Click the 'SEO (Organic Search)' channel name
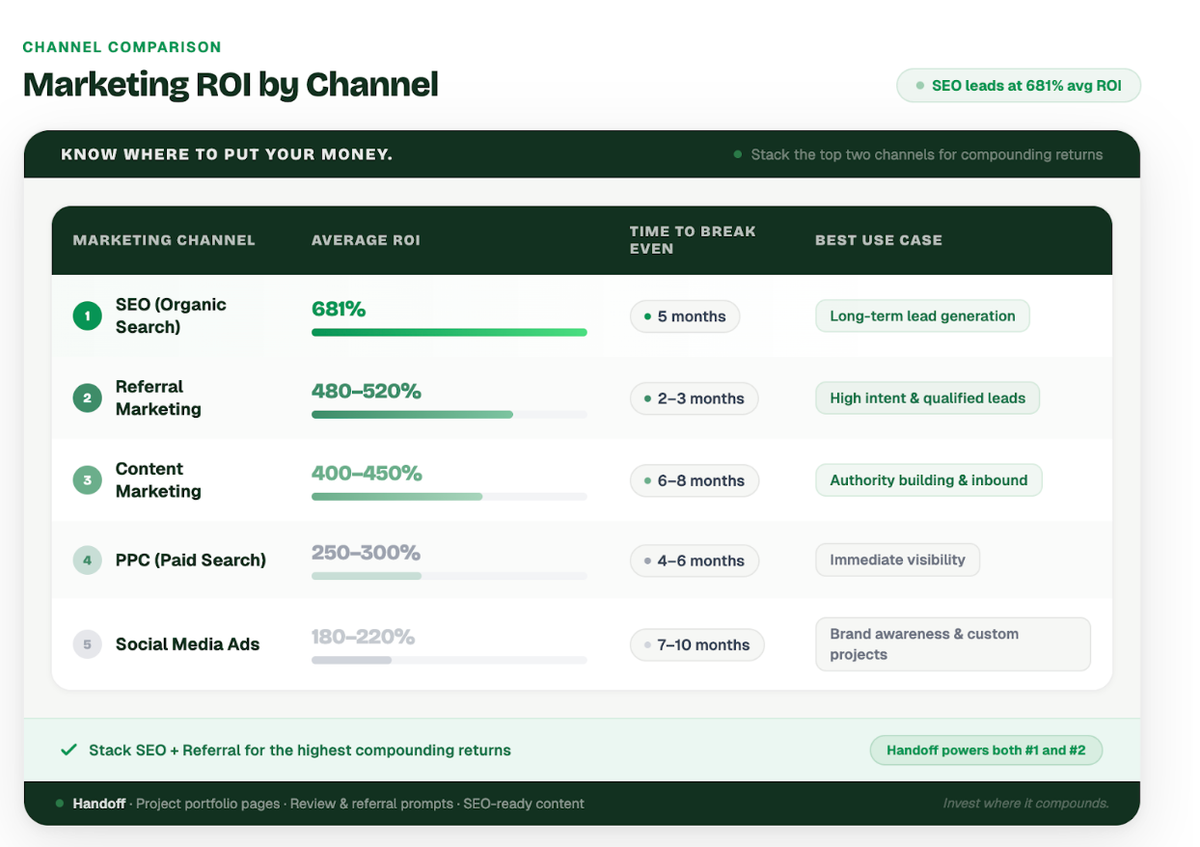 pyautogui.click(x=171, y=316)
